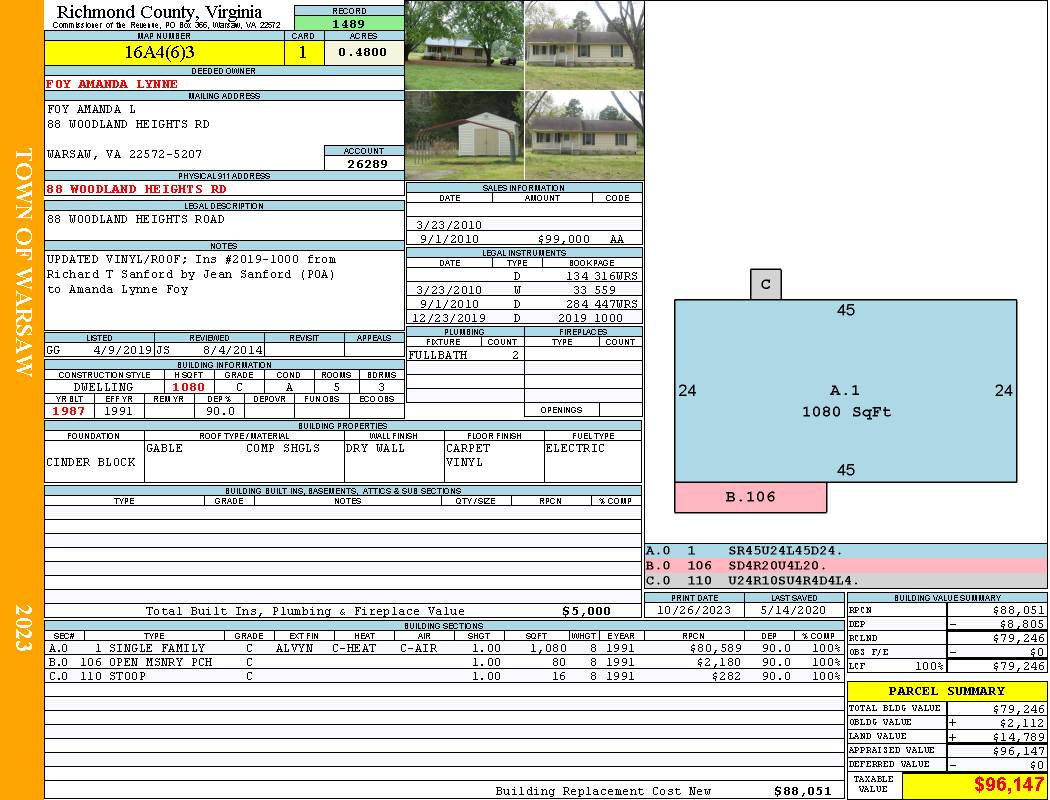Click the PARCEL SUMMARY header
The image size is (1050, 800).
[946, 691]
